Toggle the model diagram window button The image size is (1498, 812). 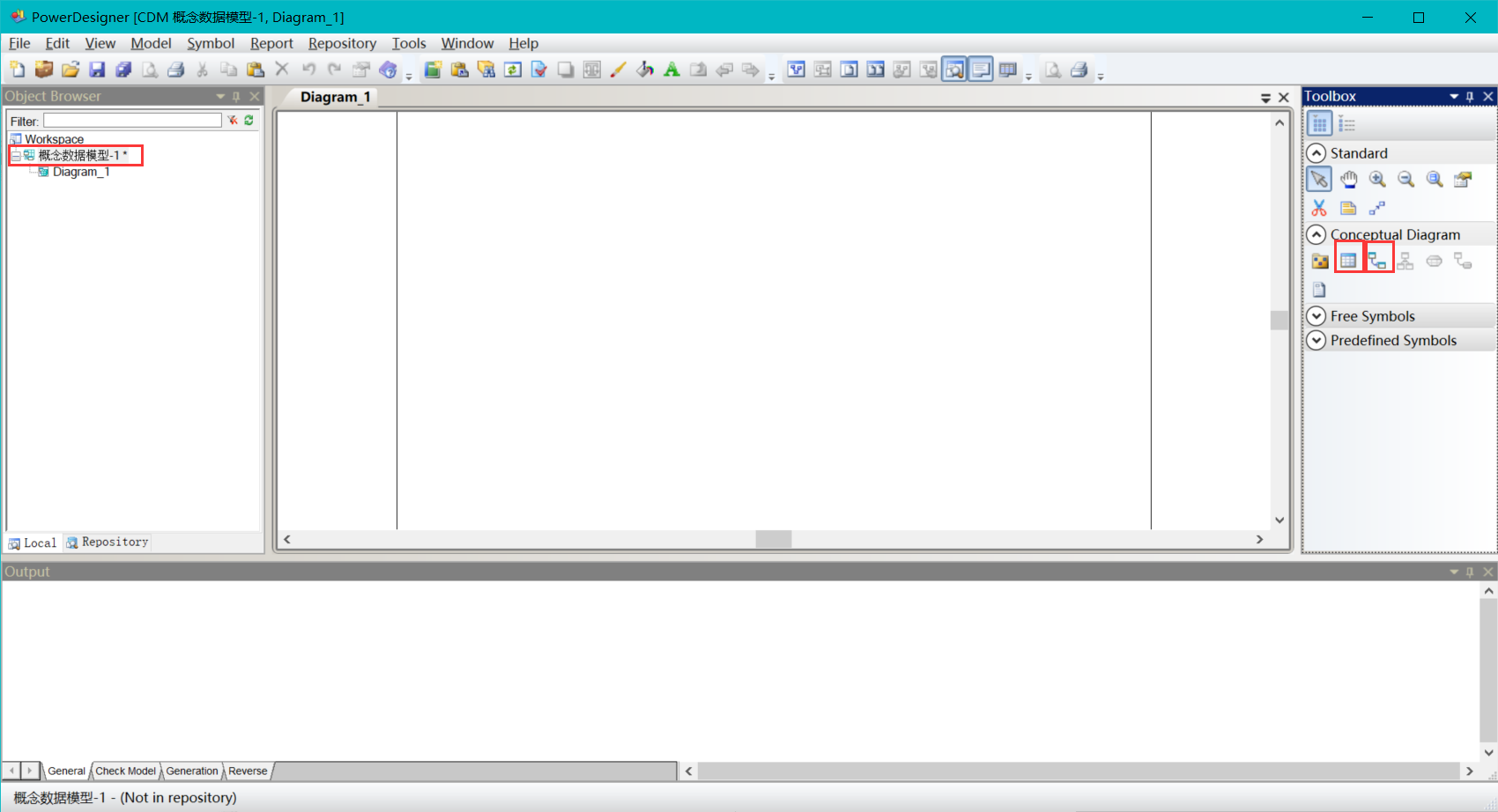tap(797, 70)
